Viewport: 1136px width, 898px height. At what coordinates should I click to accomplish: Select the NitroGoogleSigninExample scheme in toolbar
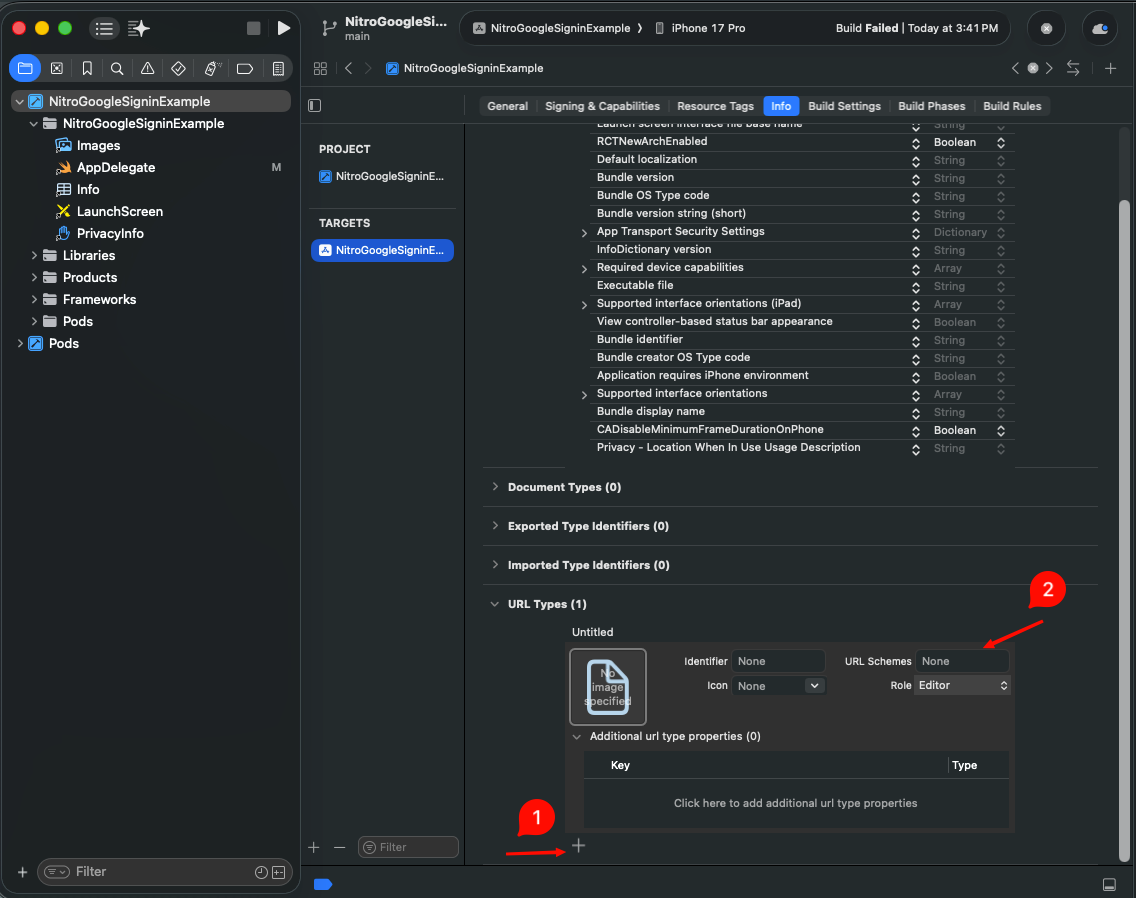tap(552, 28)
